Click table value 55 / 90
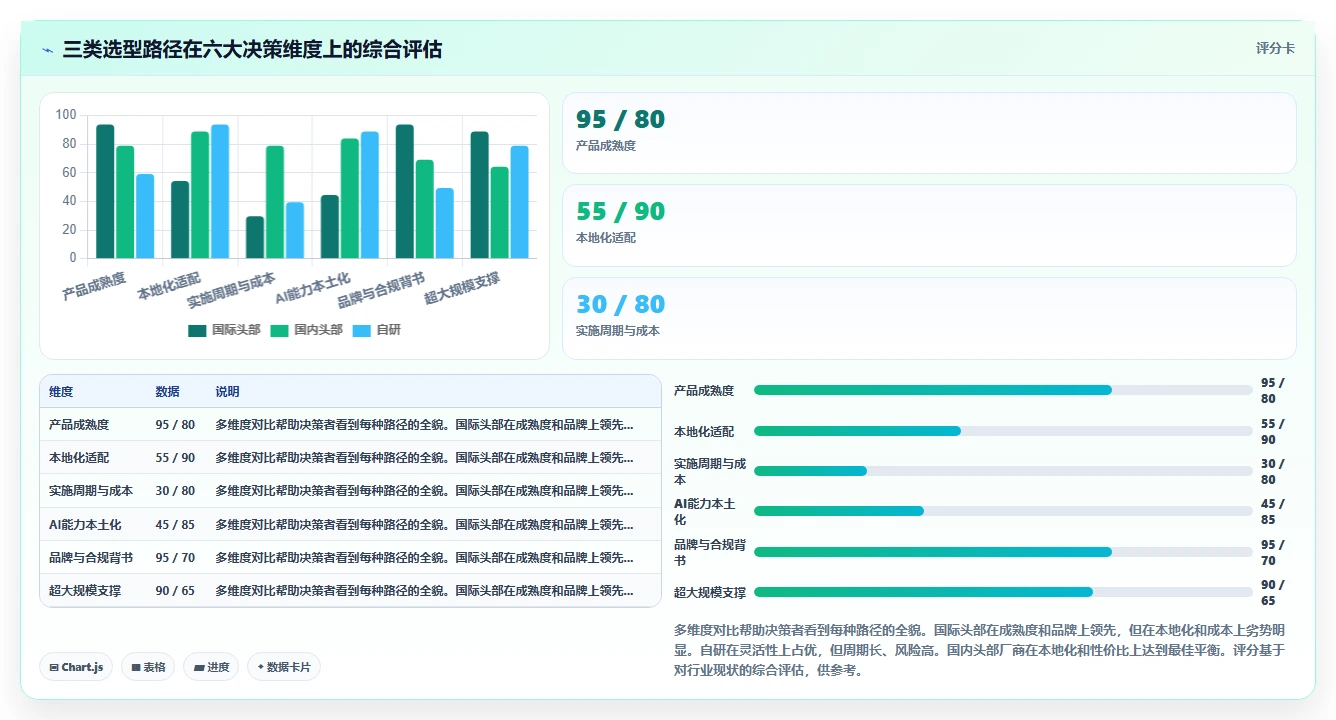Image resolution: width=1336 pixels, height=720 pixels. (175, 458)
